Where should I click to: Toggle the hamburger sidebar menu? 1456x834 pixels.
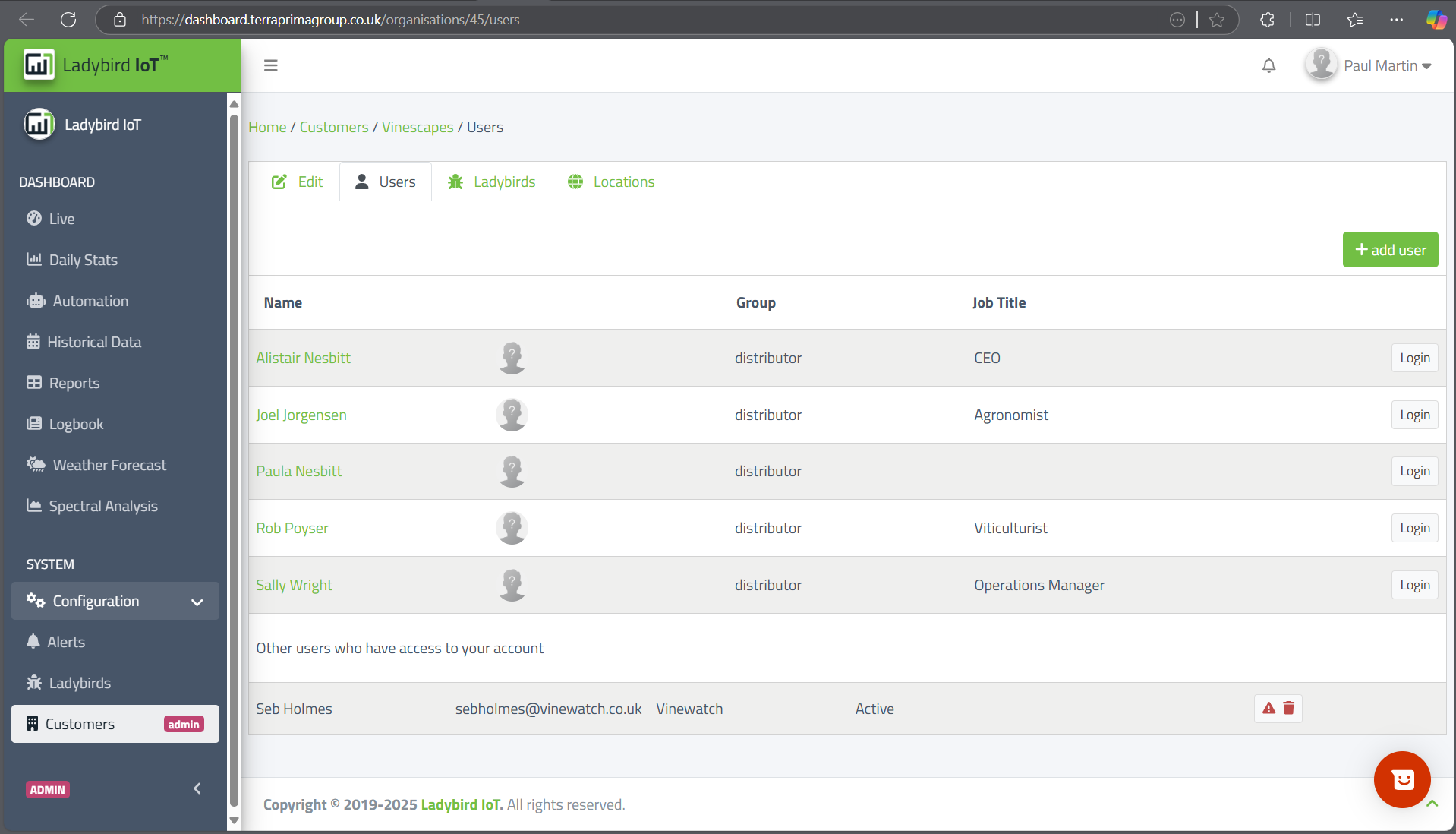point(270,66)
